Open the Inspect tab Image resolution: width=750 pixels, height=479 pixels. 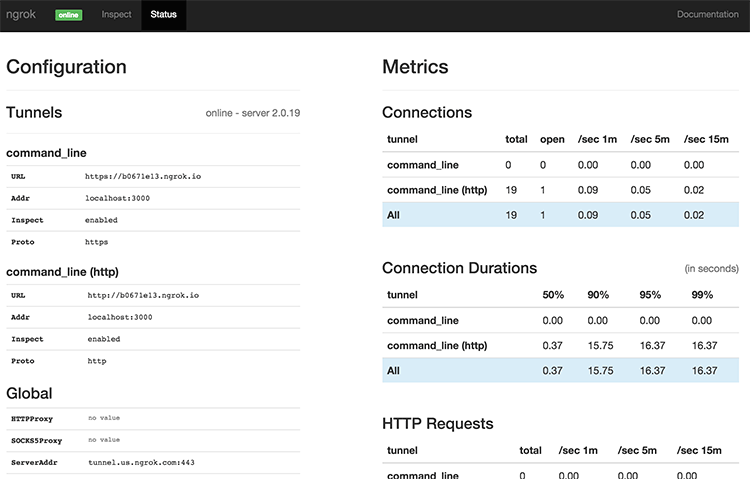click(116, 14)
